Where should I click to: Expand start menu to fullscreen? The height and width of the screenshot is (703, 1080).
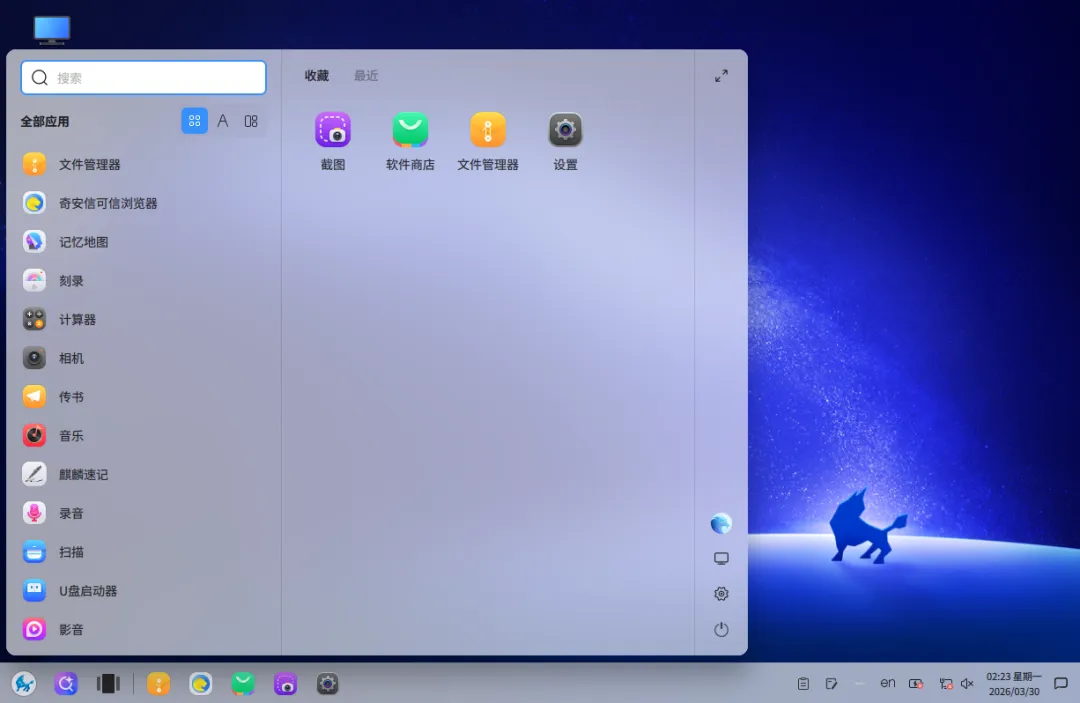click(721, 76)
